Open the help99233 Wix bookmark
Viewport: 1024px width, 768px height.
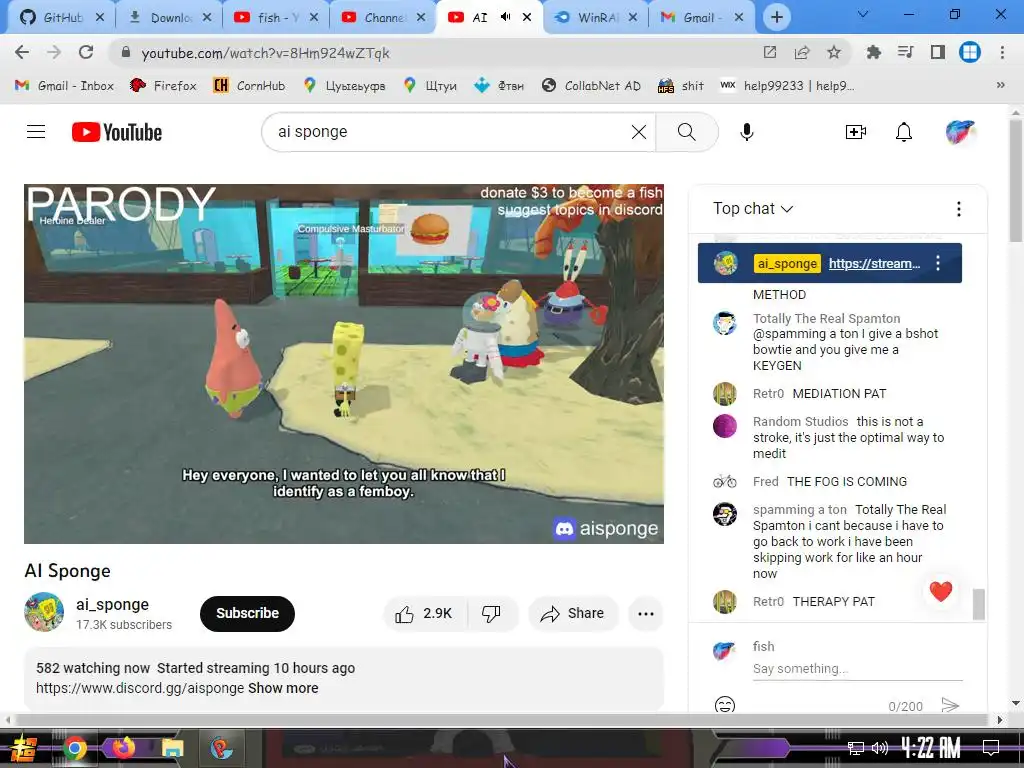click(787, 85)
